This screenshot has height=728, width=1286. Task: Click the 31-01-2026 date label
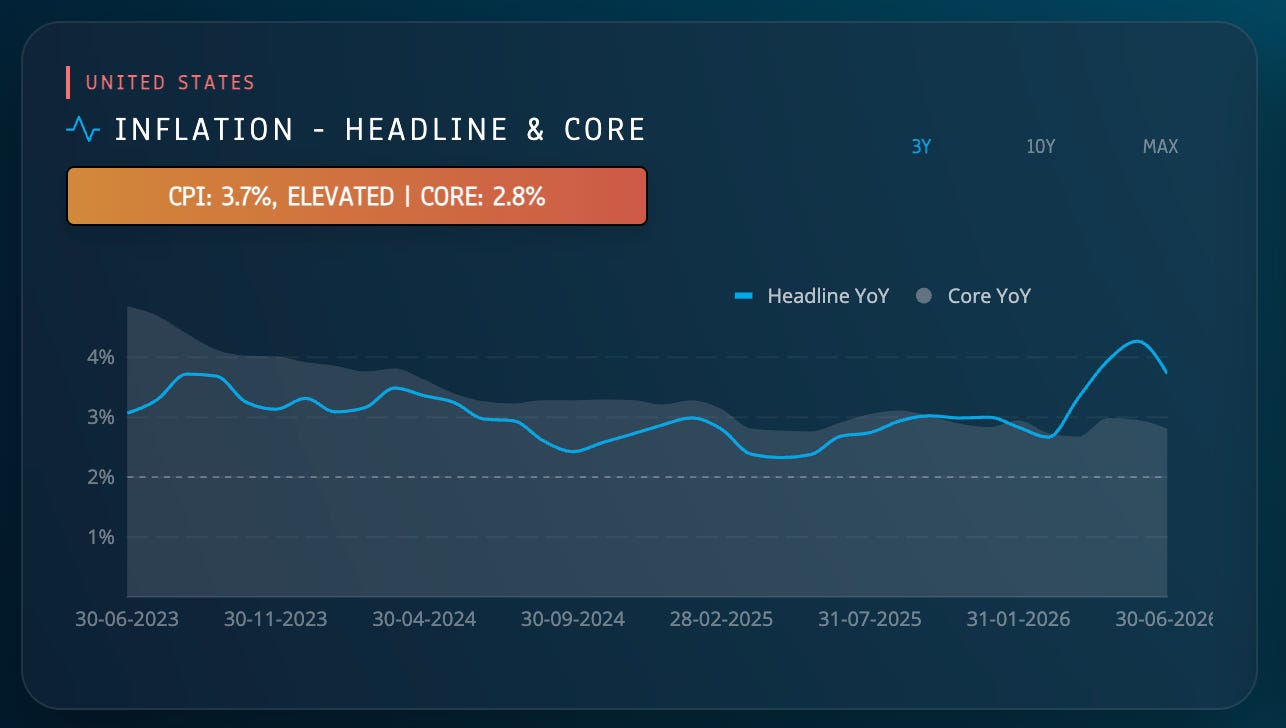[1018, 619]
